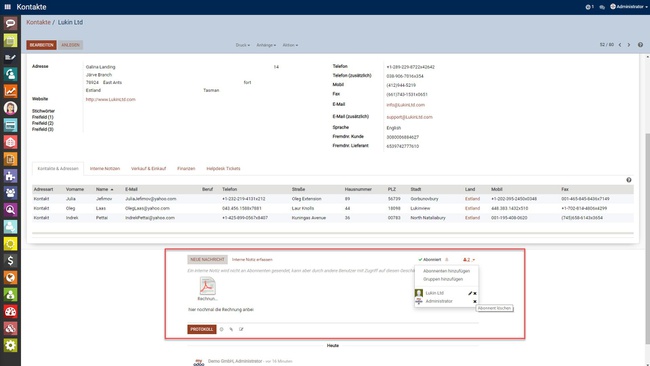Click the help icon next to pager
Screen dimensions: 650x366
640,45
